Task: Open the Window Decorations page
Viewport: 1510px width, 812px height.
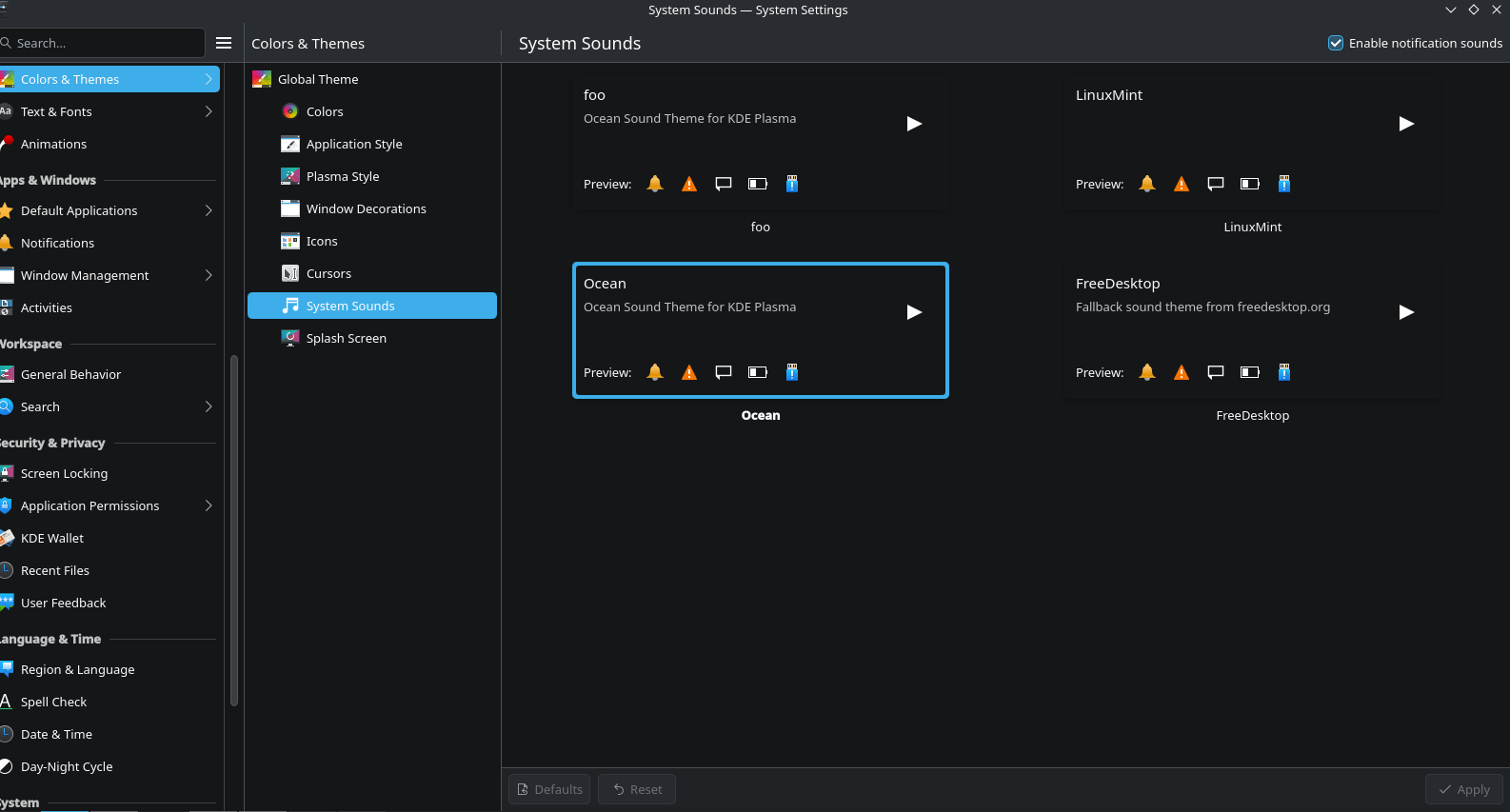Action: tap(366, 208)
